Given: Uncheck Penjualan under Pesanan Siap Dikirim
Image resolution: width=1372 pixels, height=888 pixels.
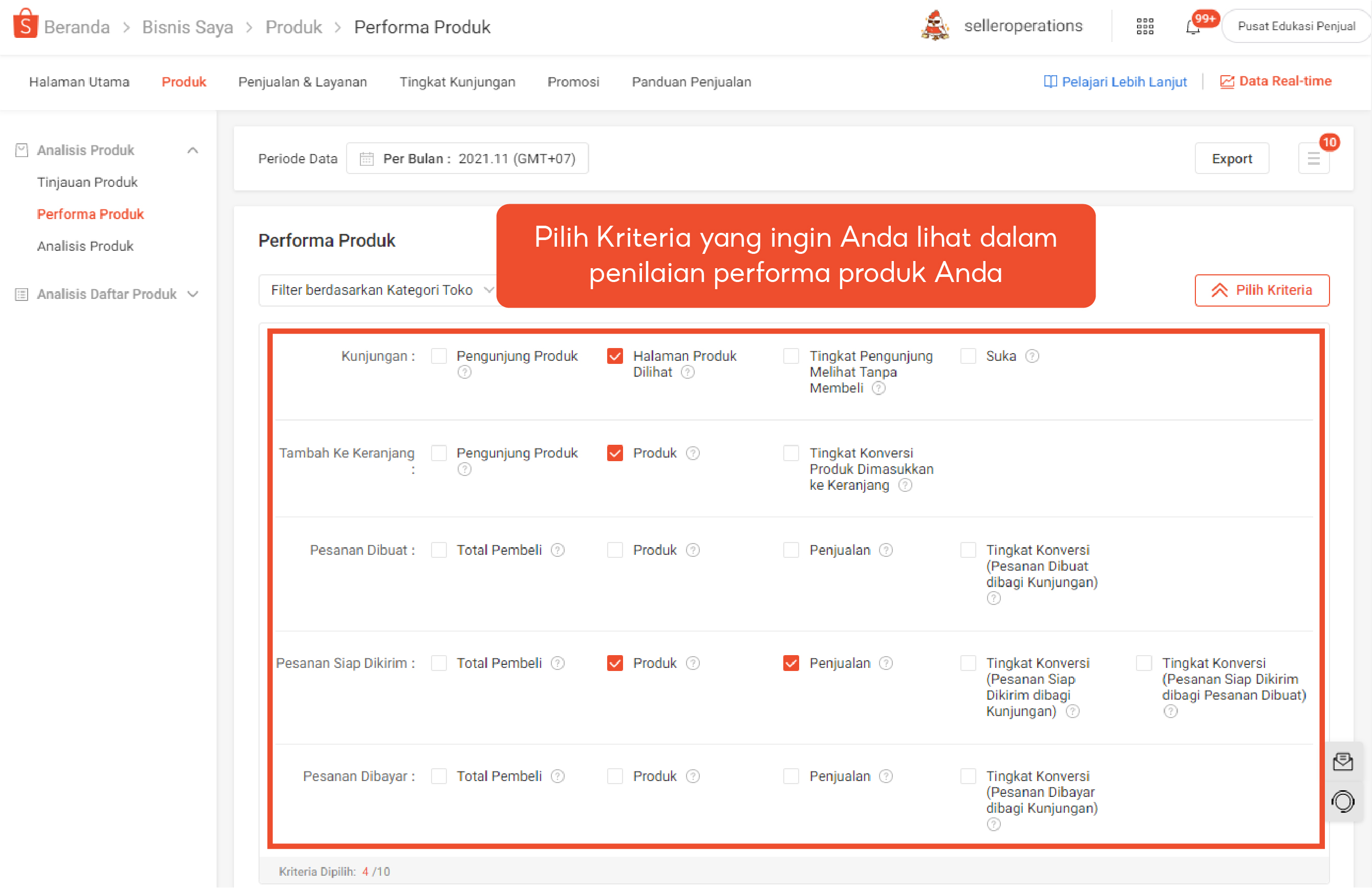Looking at the screenshot, I should pos(790,663).
